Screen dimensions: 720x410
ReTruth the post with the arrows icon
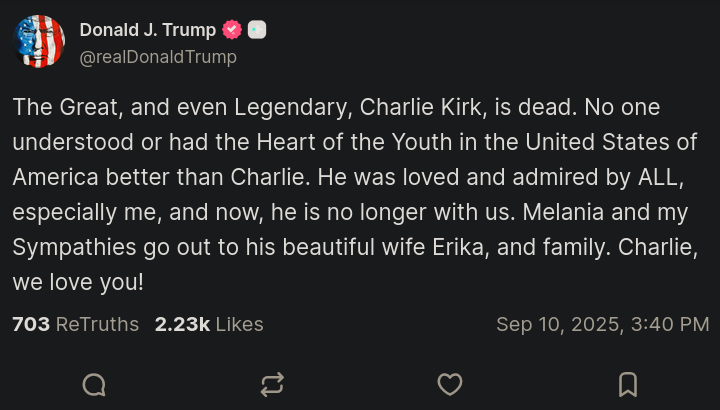272,385
